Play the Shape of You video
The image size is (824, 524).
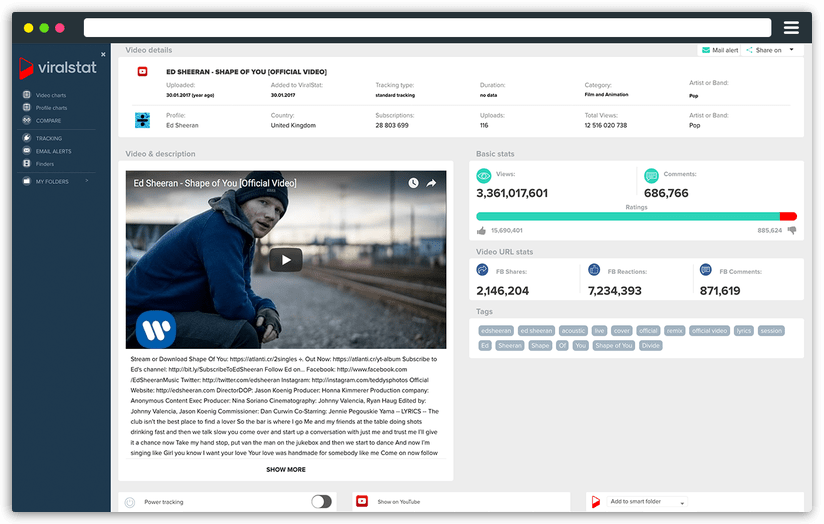tap(285, 260)
